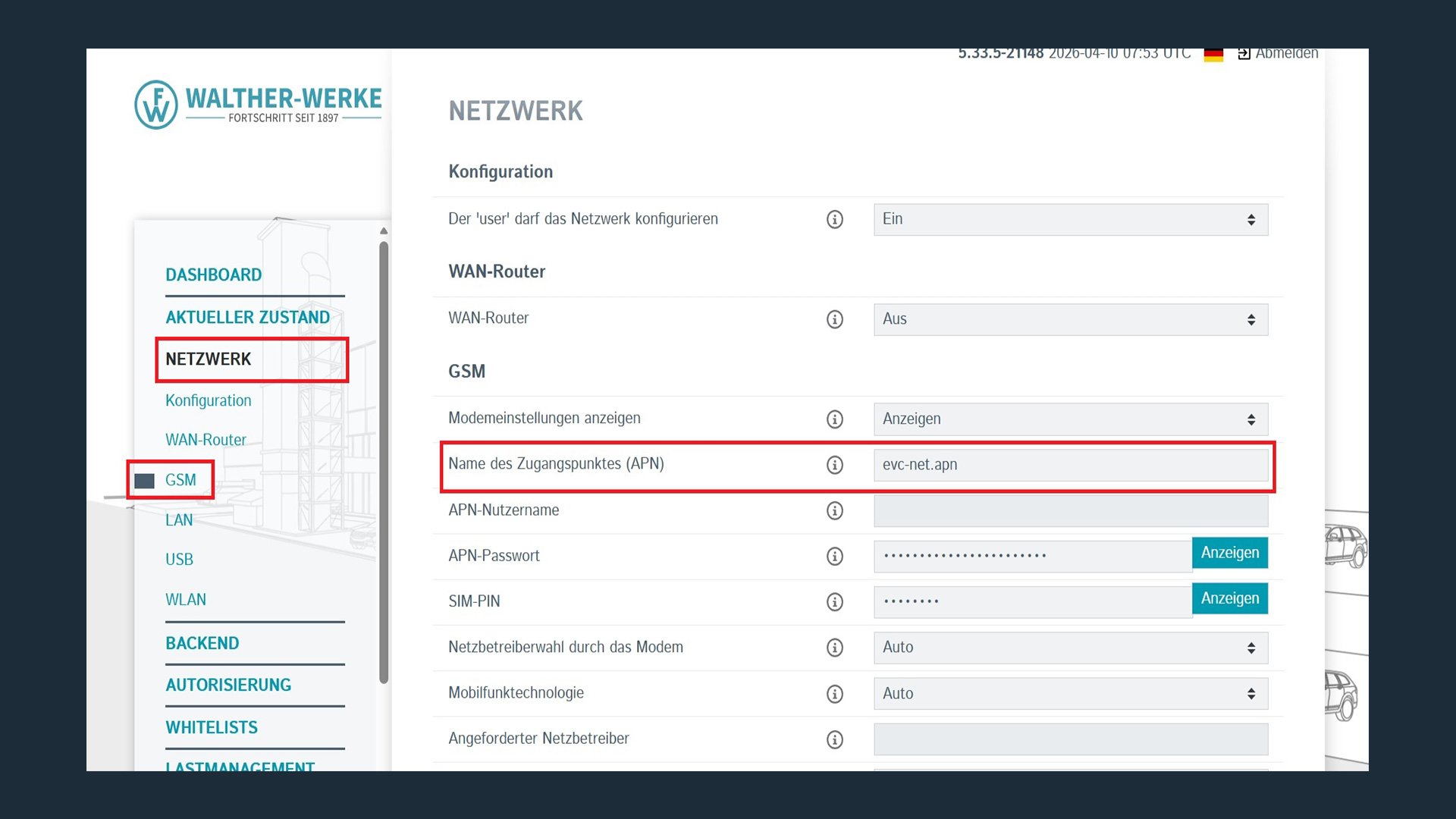
Task: Open the WHITELISTS menu section
Action: tap(212, 727)
